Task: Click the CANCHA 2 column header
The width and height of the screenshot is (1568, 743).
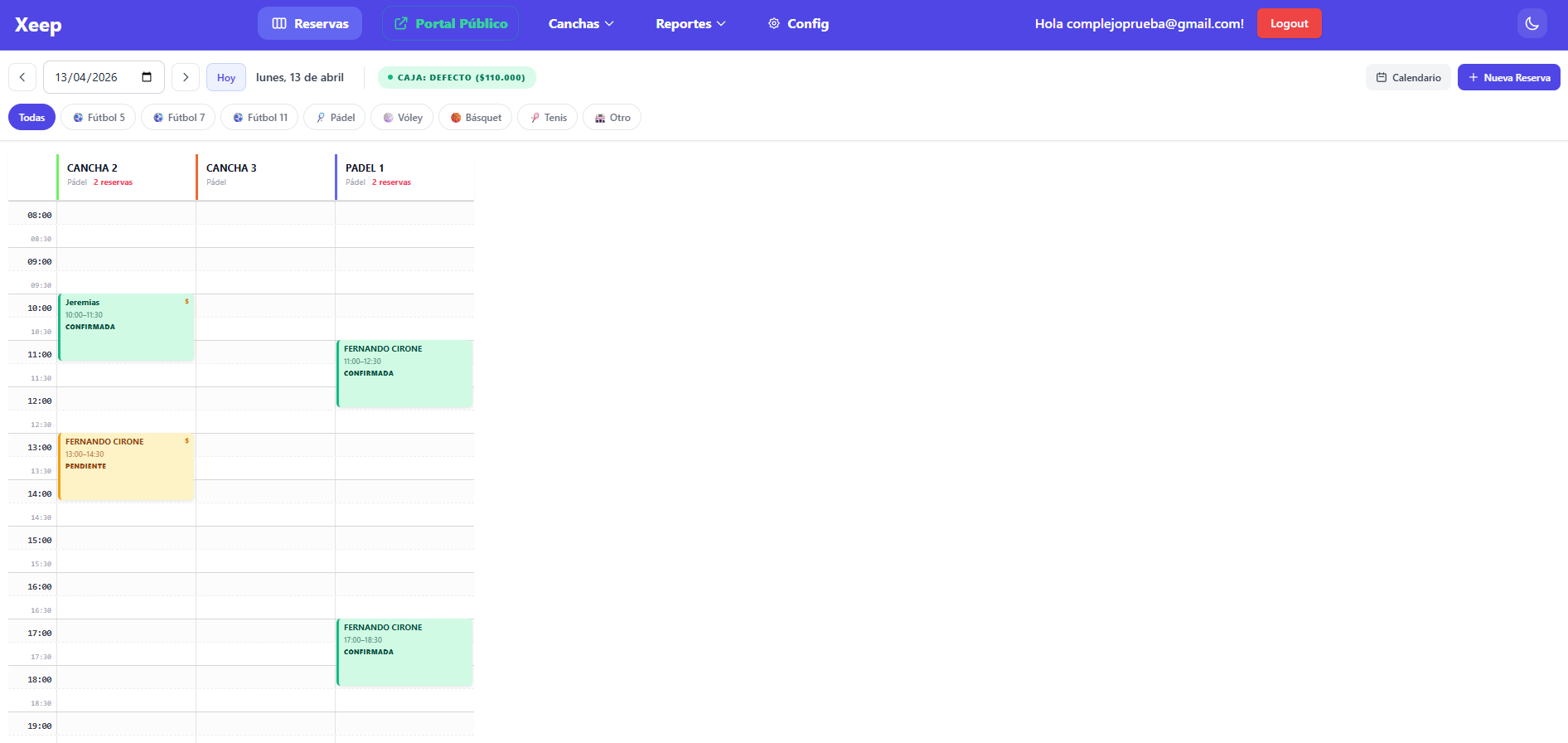Action: coord(126,177)
